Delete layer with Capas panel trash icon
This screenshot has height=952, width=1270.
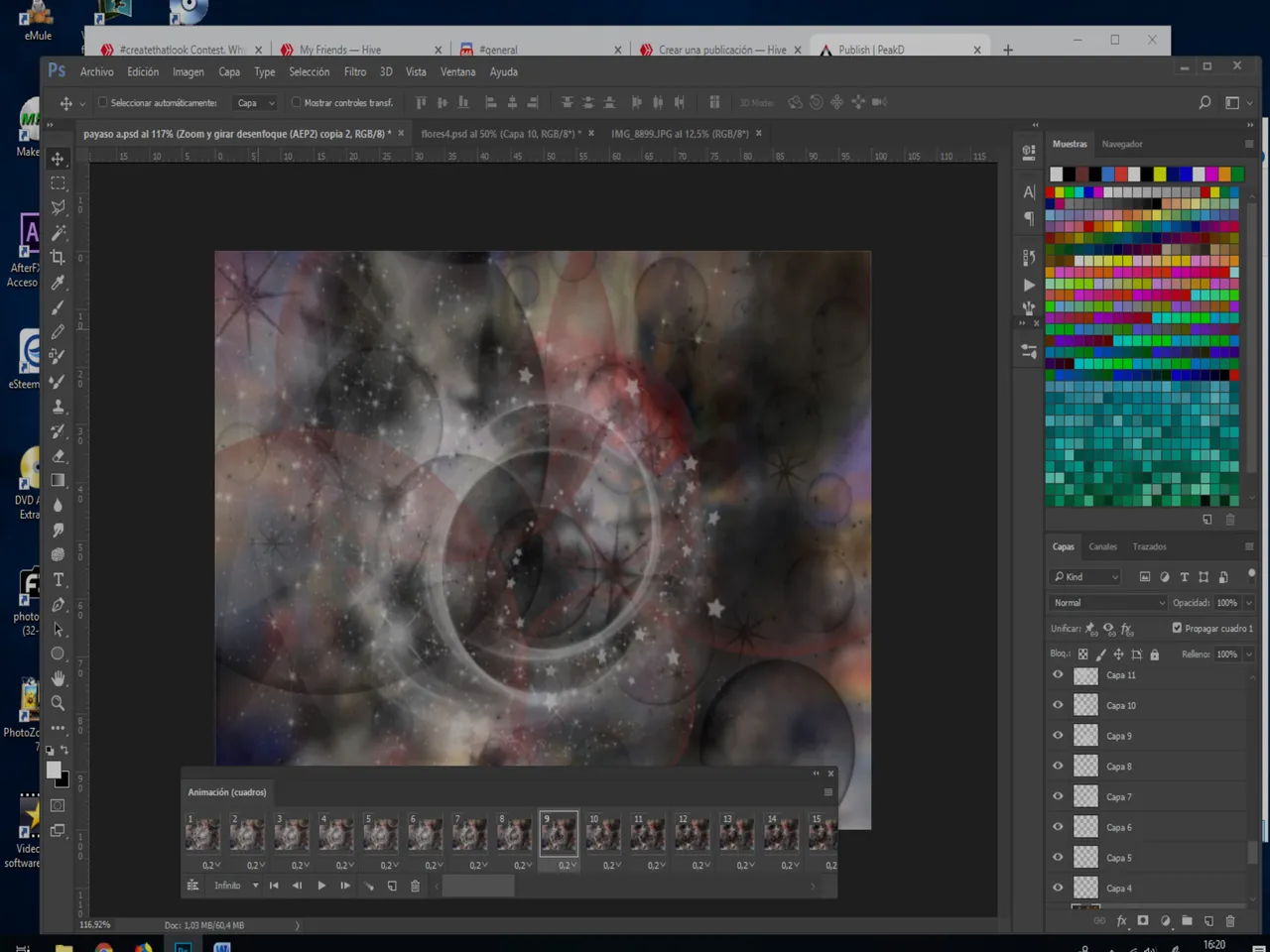pos(1230,921)
